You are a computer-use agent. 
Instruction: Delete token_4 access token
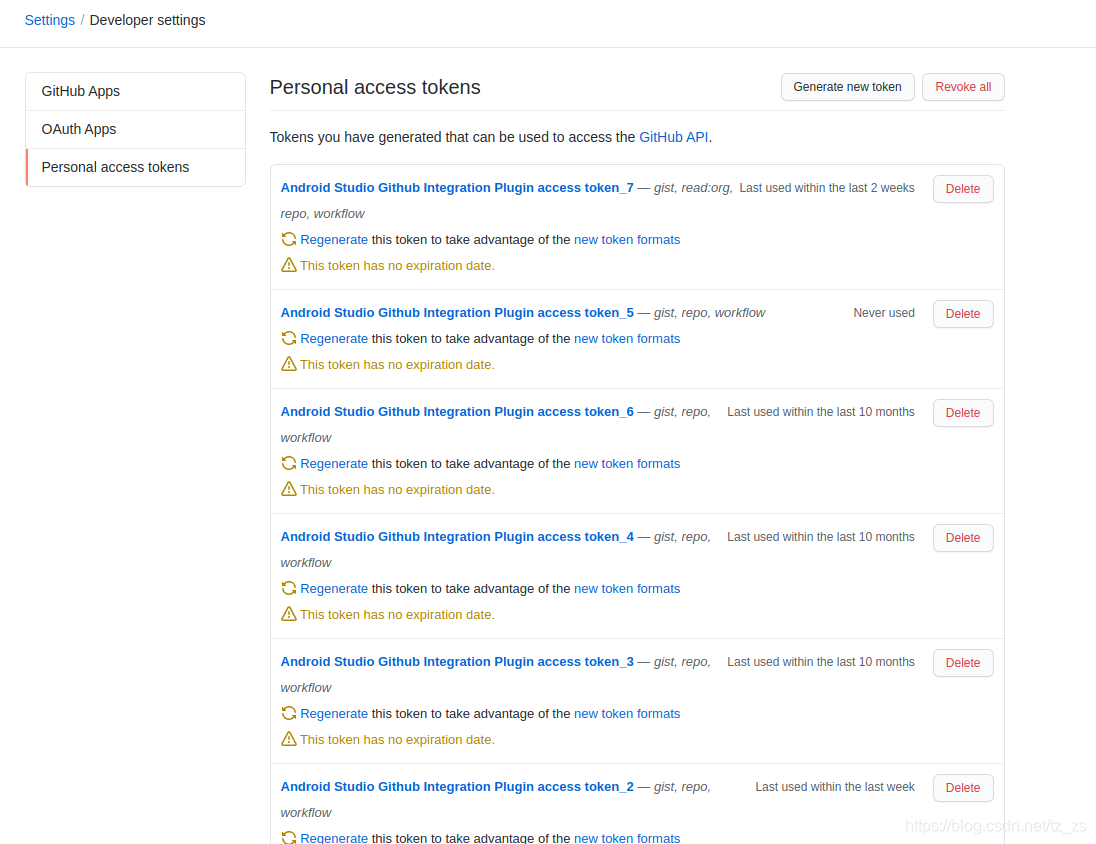[x=962, y=538]
